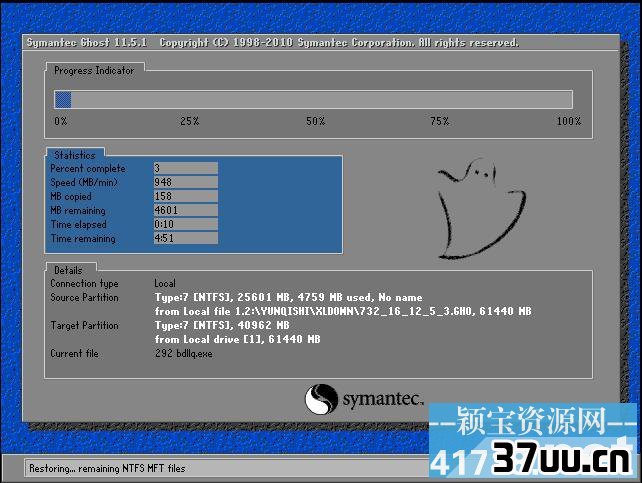Click the 0% progress marker label
This screenshot has height=483, width=642.
coord(61,121)
